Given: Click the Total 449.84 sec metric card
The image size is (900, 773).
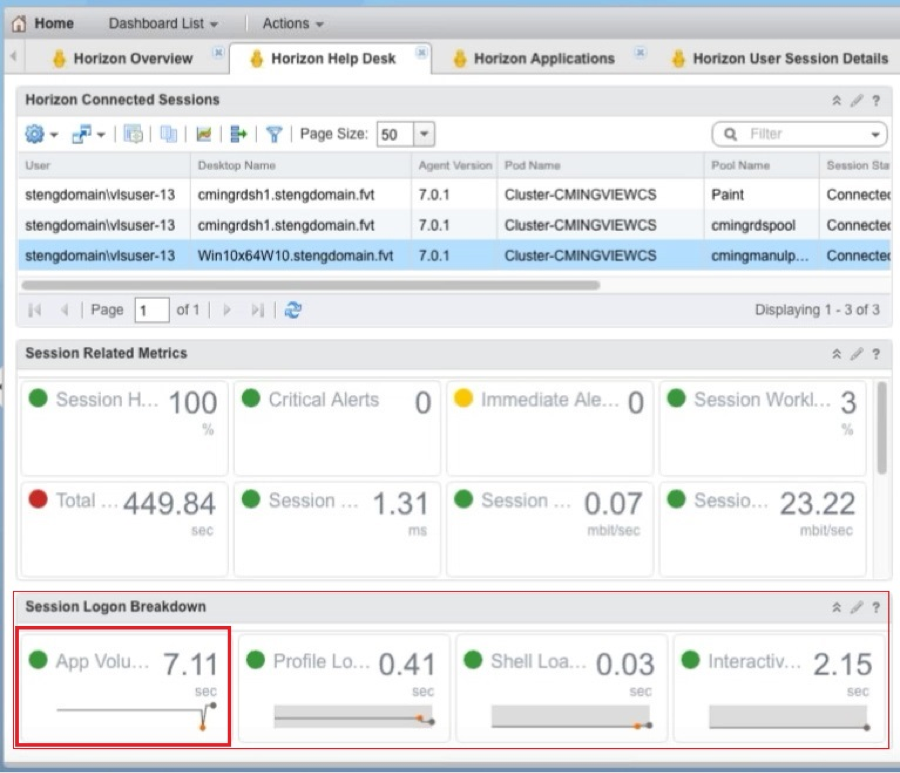Looking at the screenshot, I should 125,529.
